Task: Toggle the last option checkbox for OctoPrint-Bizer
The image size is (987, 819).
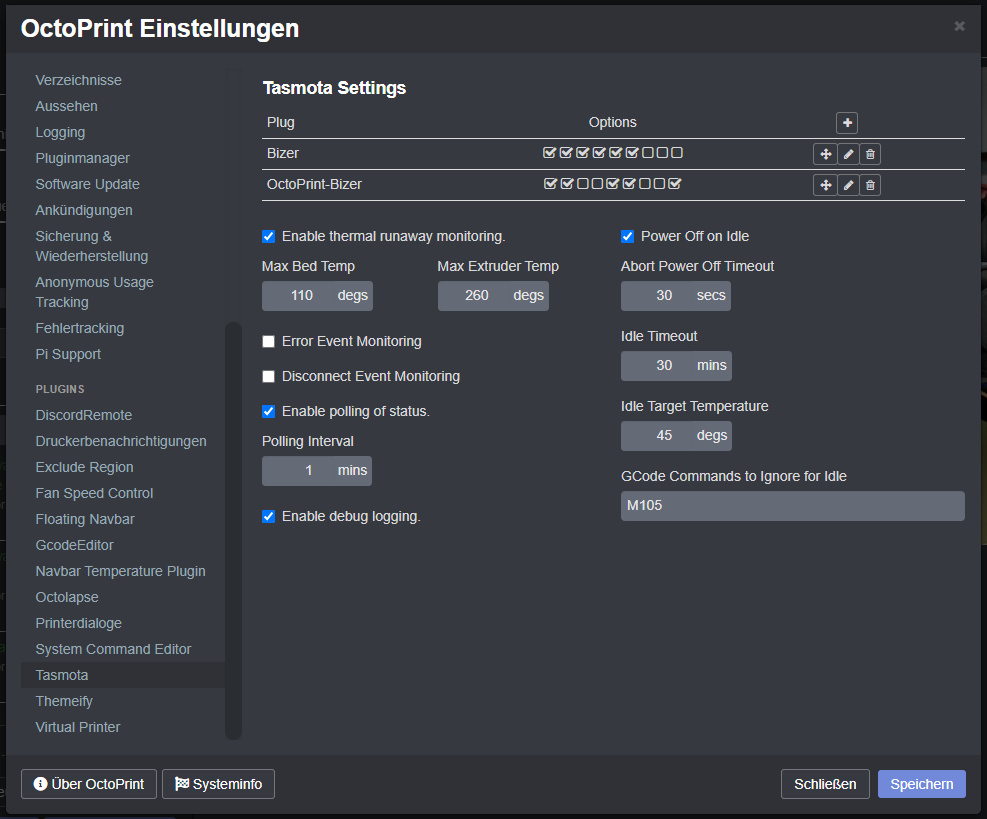Action: 676,183
